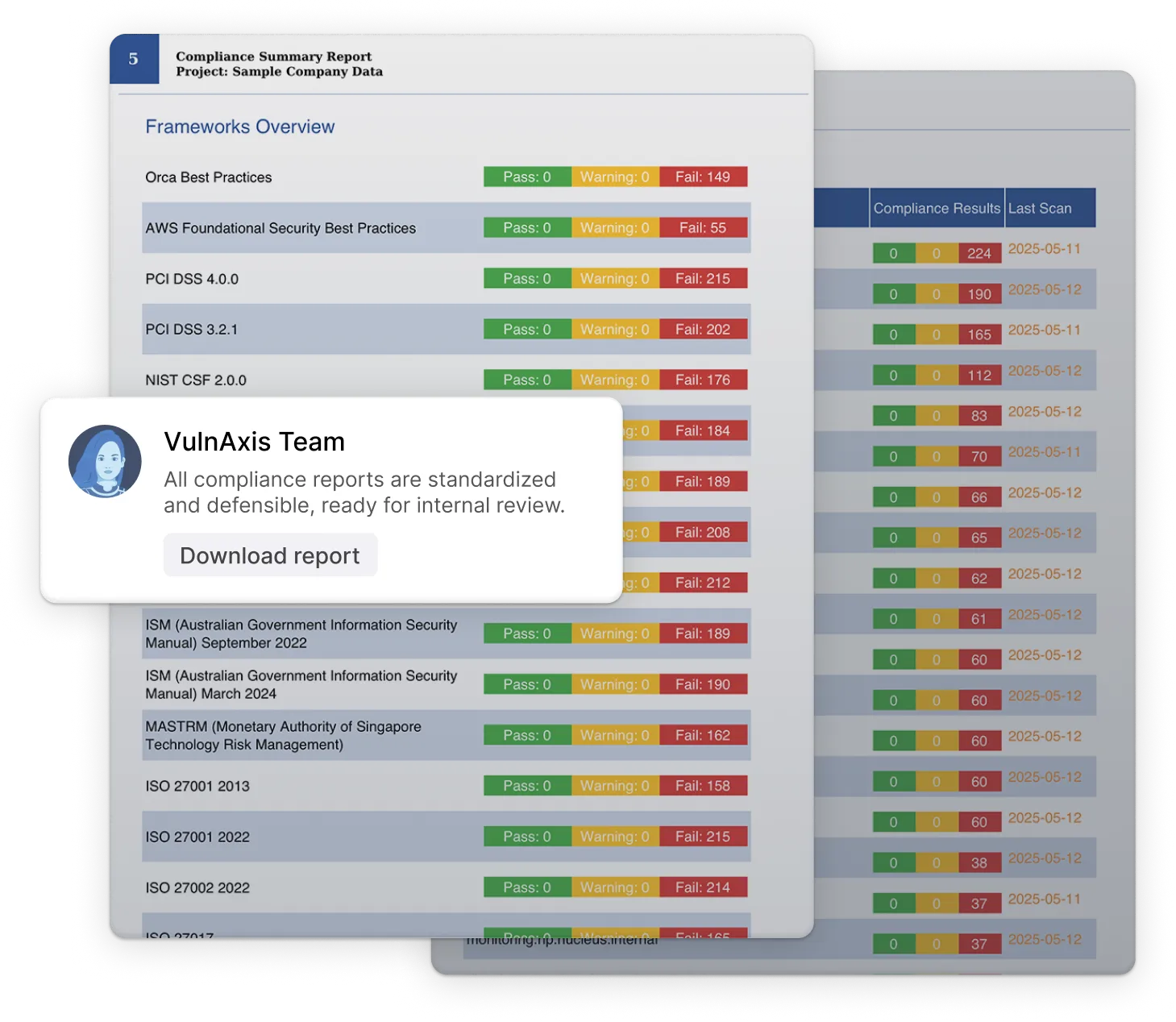Click Warning: 0 for Orca Best Practices
Image resolution: width=1176 pixels, height=1022 pixels.
615,177
